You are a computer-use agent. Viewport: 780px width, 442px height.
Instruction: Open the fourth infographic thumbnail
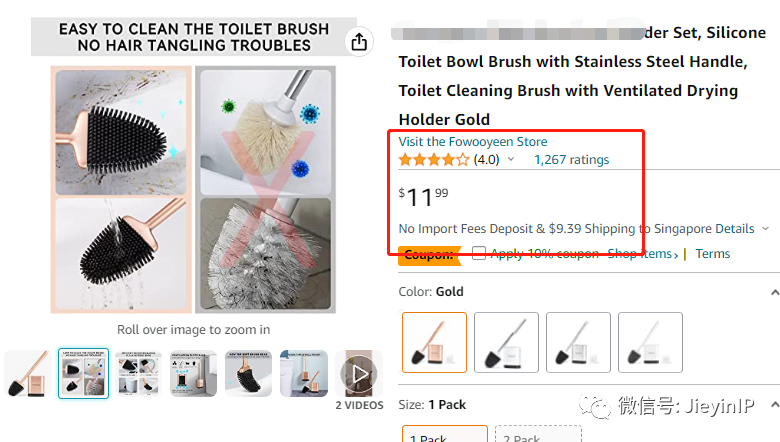[193, 374]
